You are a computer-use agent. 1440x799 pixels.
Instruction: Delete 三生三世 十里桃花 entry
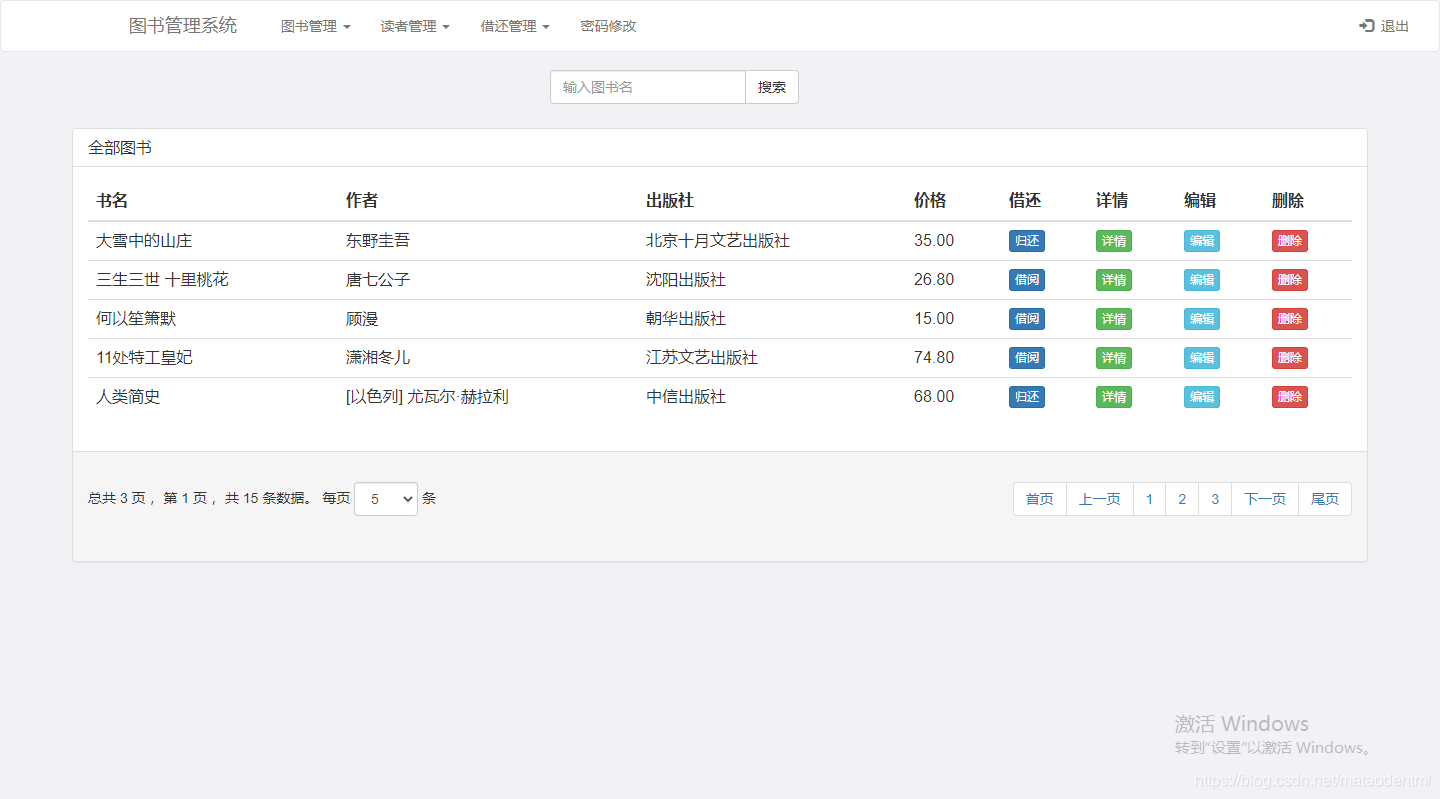1290,280
